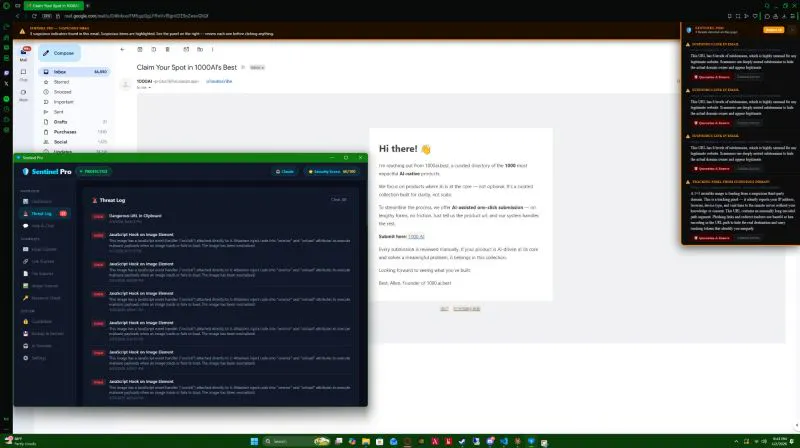Dismiss the first suspicious link alert
Image resolution: width=800 pixels, height=448 pixels.
tap(748, 77)
